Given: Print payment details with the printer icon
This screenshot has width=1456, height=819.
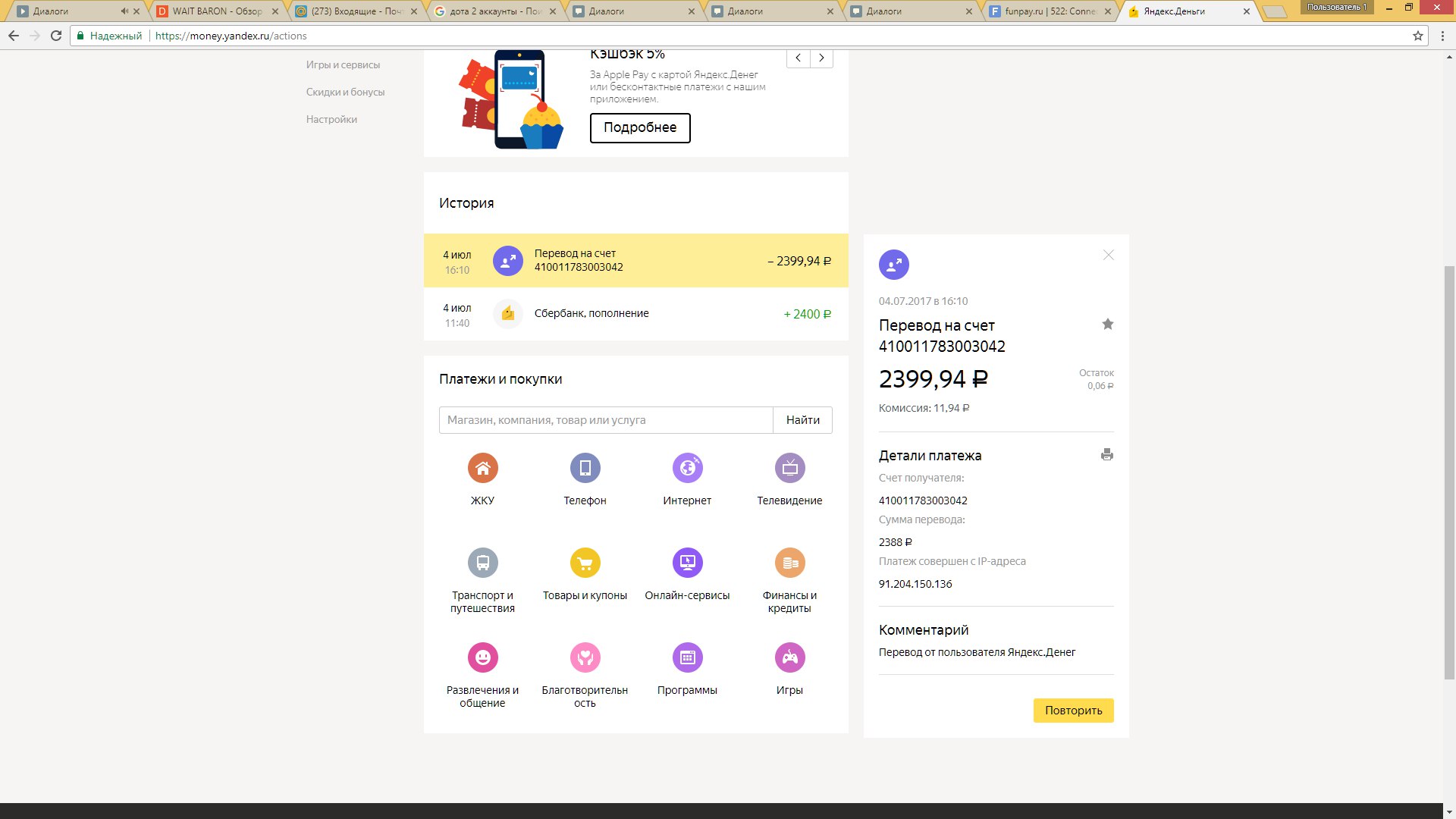Looking at the screenshot, I should [1107, 455].
